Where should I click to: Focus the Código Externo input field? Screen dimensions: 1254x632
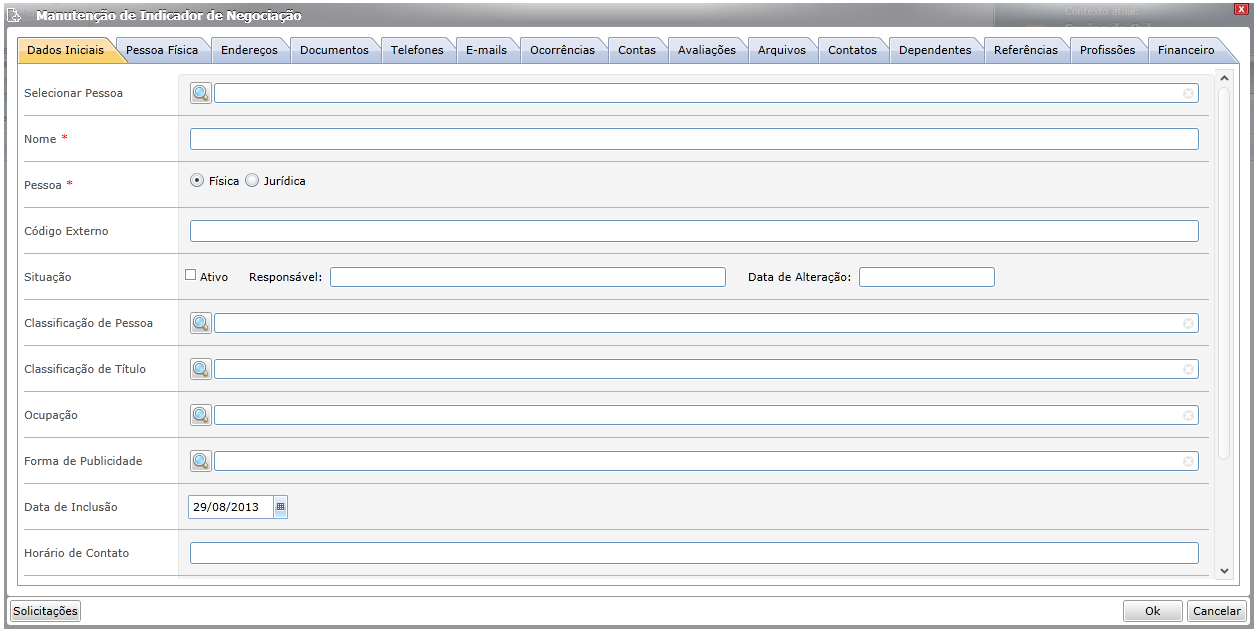[x=694, y=231]
